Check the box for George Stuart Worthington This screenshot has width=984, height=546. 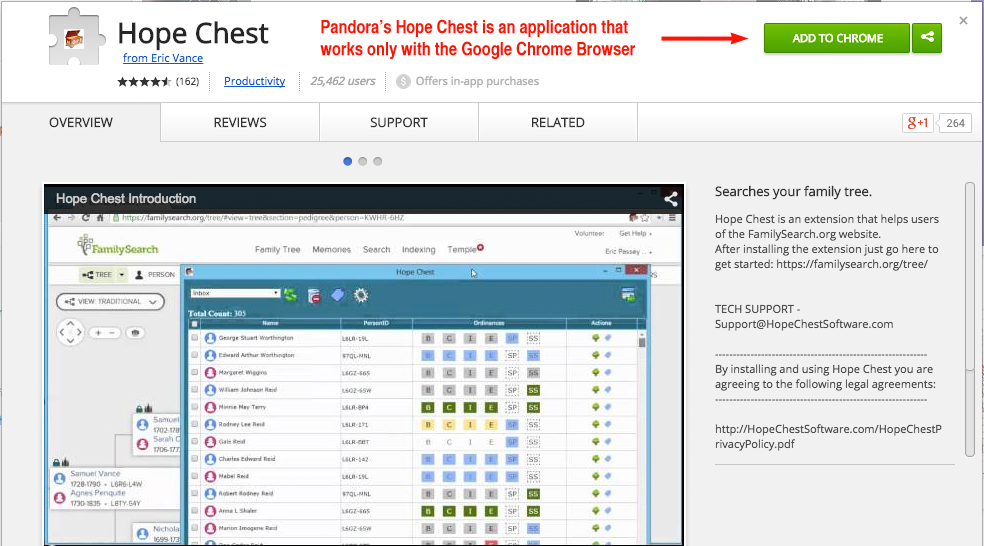[x=195, y=338]
